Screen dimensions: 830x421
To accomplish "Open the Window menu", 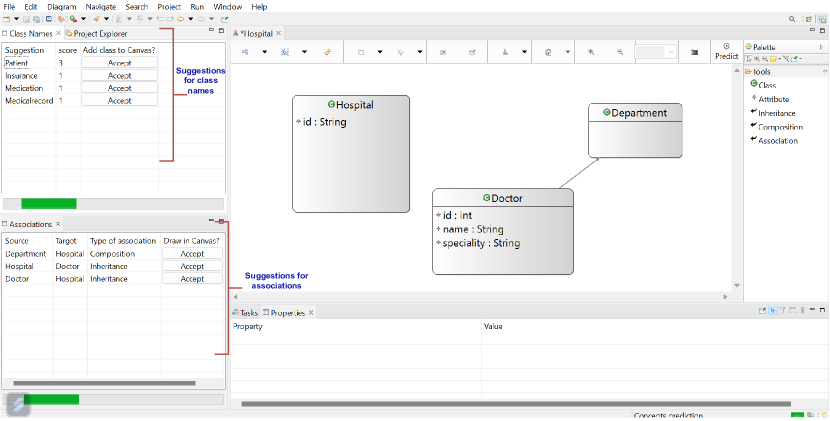I will tap(228, 7).
